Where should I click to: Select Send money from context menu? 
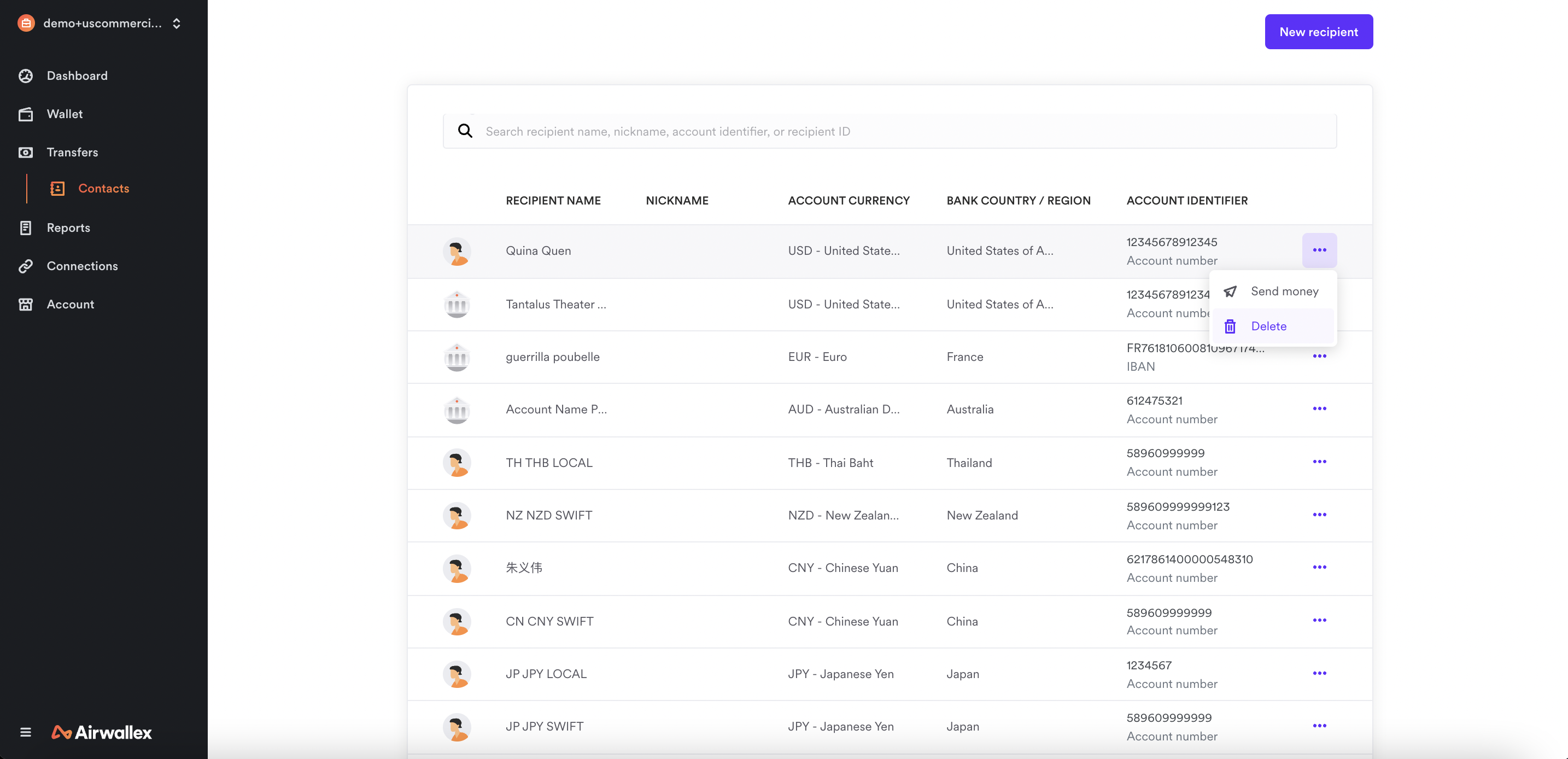click(1272, 291)
